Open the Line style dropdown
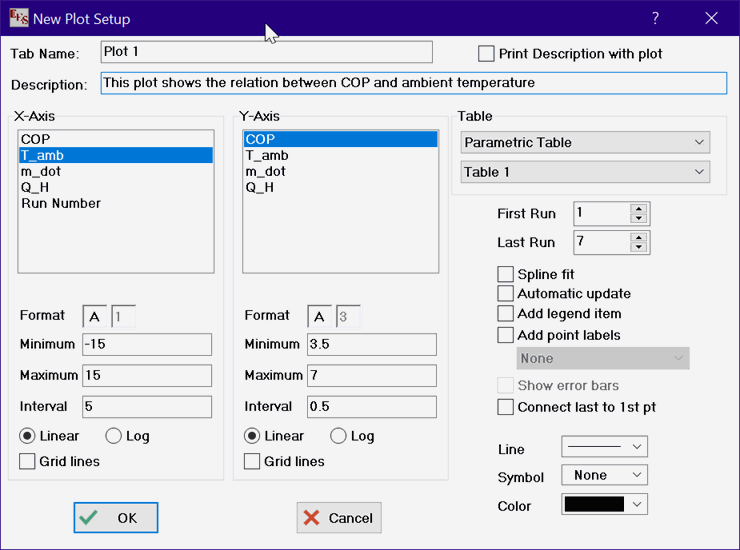The image size is (740, 550). pyautogui.click(x=604, y=446)
